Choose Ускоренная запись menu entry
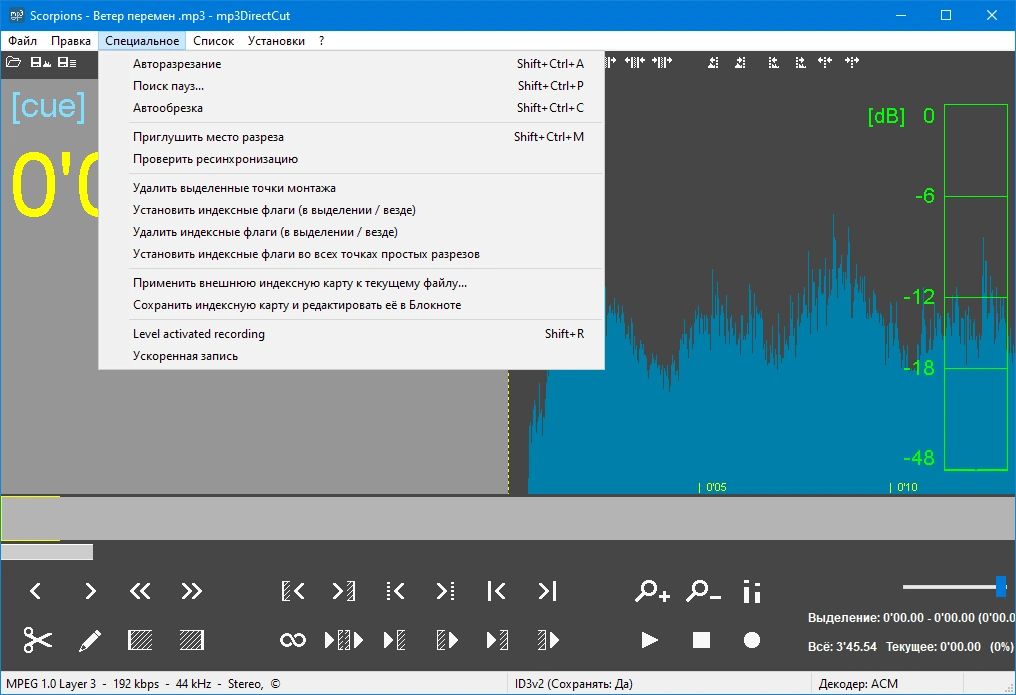This screenshot has height=695, width=1016. coord(351,356)
